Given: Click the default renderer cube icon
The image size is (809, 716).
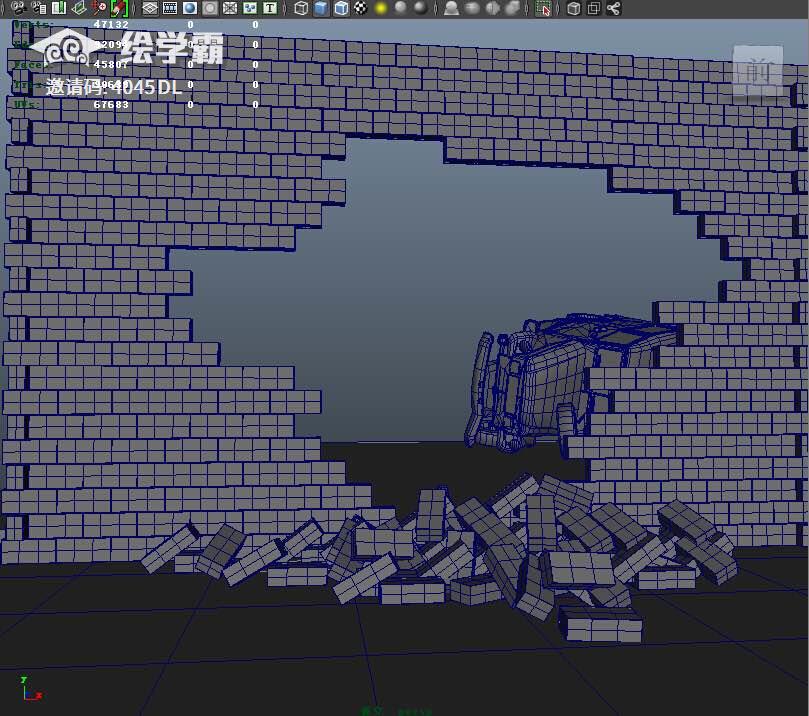Looking at the screenshot, I should coord(574,8).
